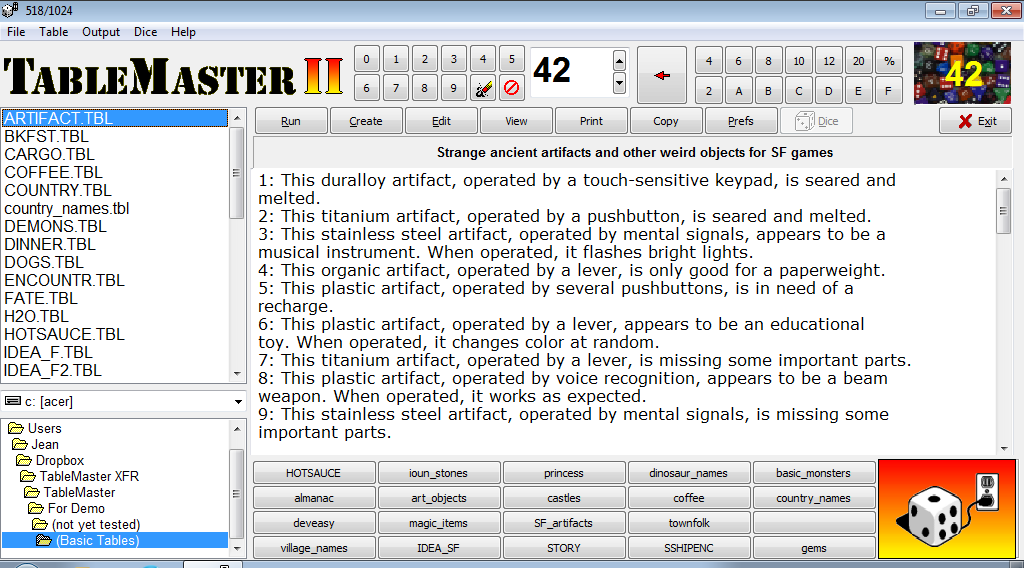The height and width of the screenshot is (568, 1024).
Task: Click the SF_artifacts quick button
Action: [x=564, y=523]
